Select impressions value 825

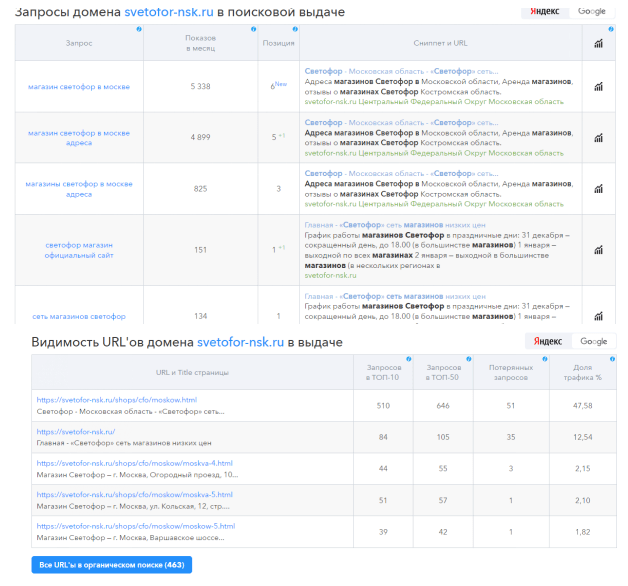pyautogui.click(x=200, y=189)
